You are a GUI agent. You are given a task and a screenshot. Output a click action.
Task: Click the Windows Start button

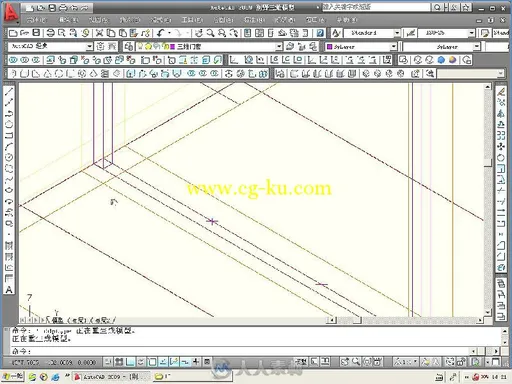13,377
